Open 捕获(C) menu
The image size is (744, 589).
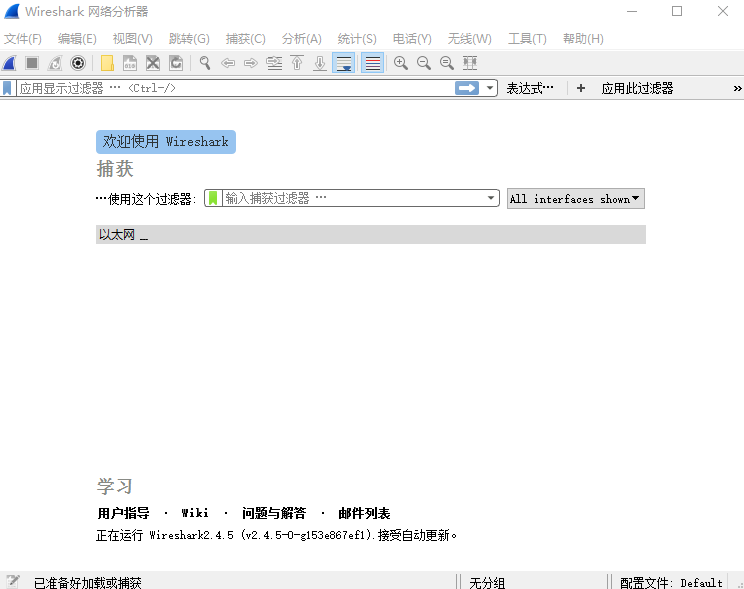246,38
